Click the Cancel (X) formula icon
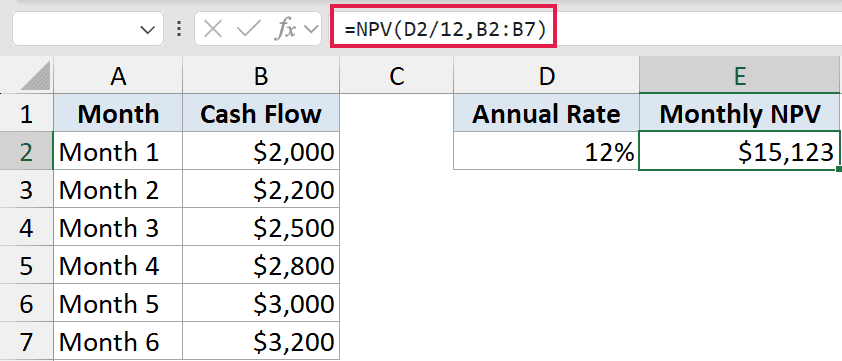842x361 pixels. (x=213, y=30)
